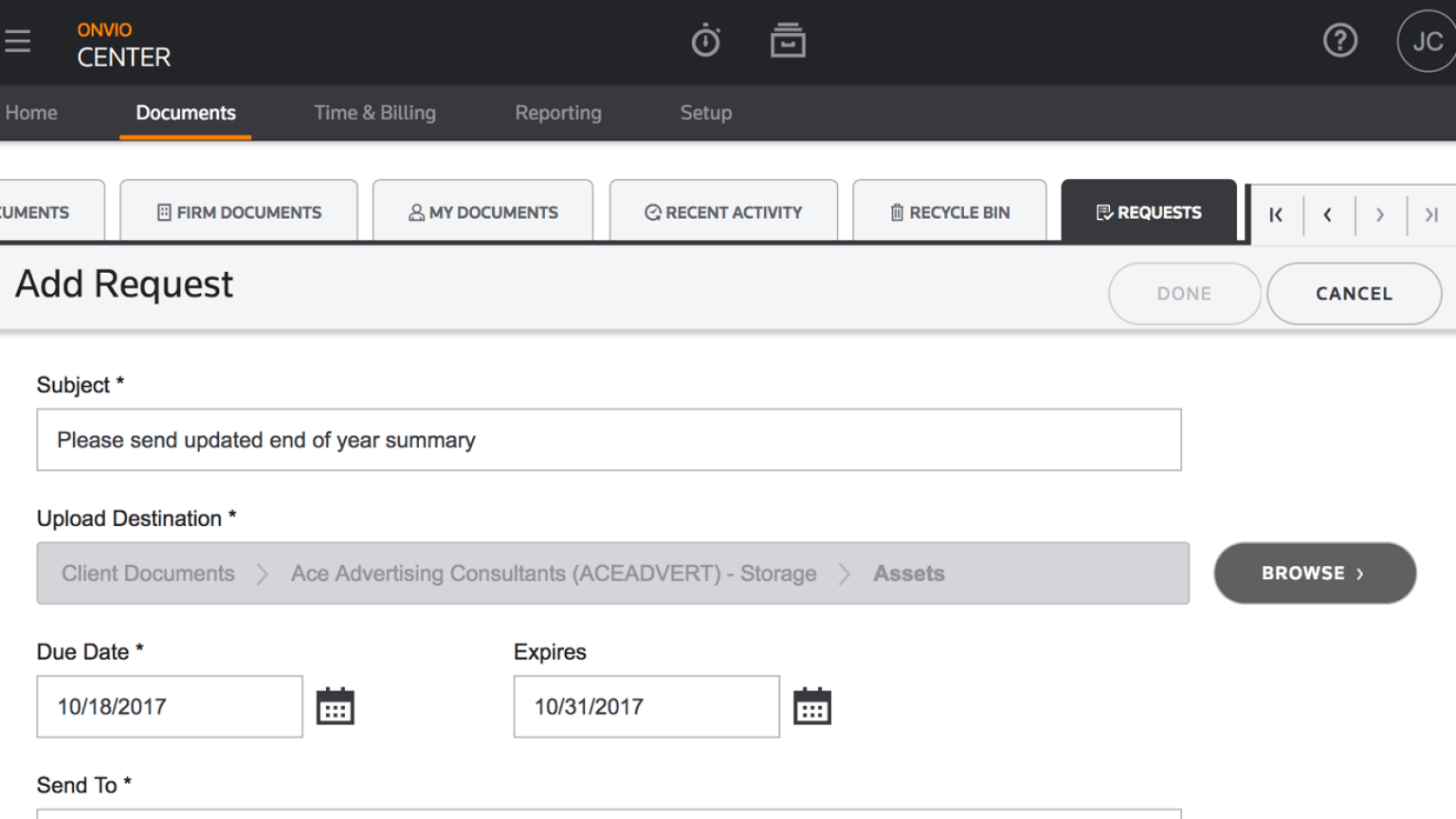
Task: Click the JC user avatar
Action: point(1428,41)
